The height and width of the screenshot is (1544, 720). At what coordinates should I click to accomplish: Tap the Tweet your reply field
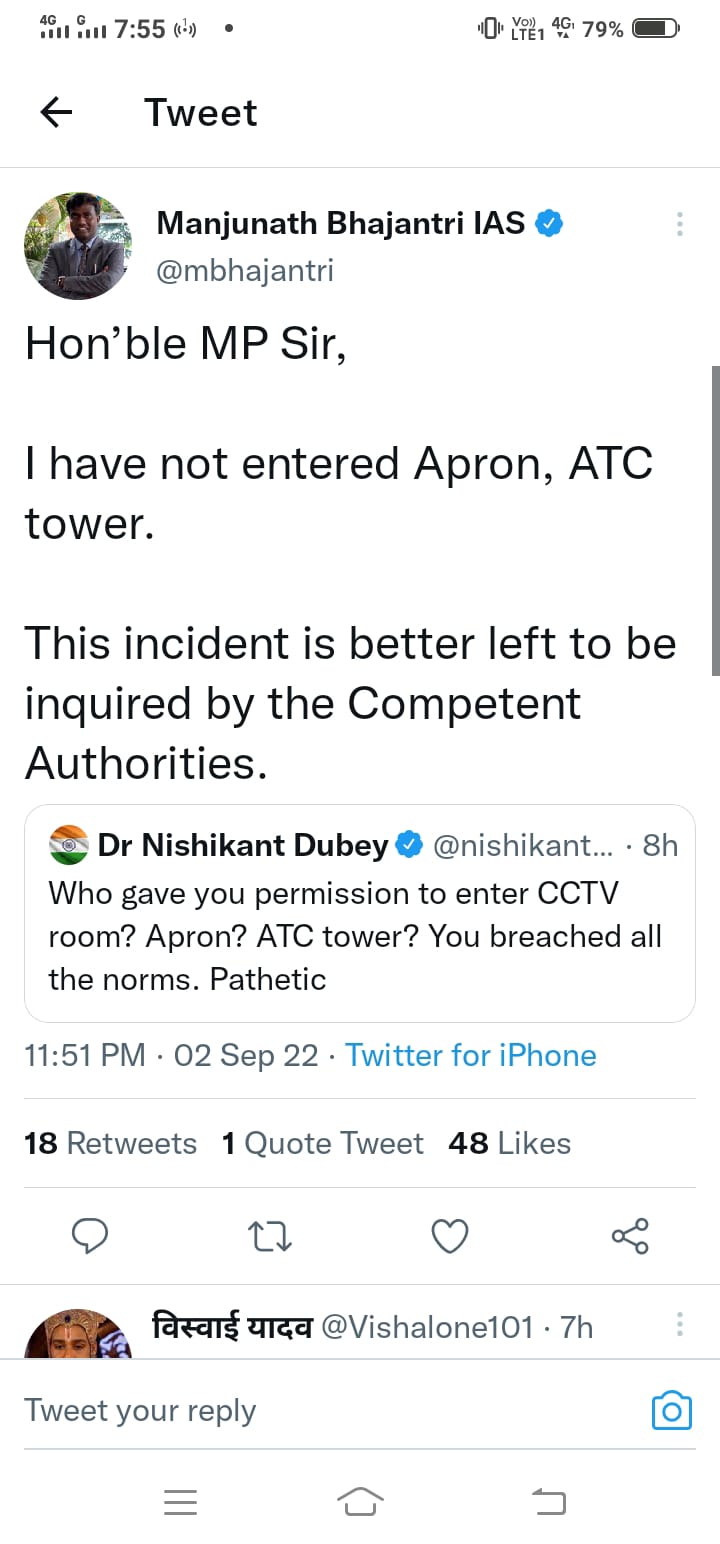[x=300, y=1410]
